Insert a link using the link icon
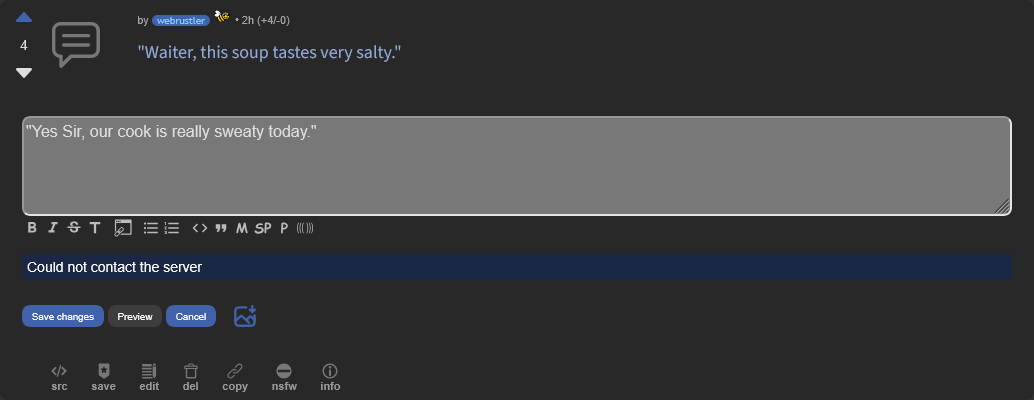1034x400 pixels. coord(123,228)
